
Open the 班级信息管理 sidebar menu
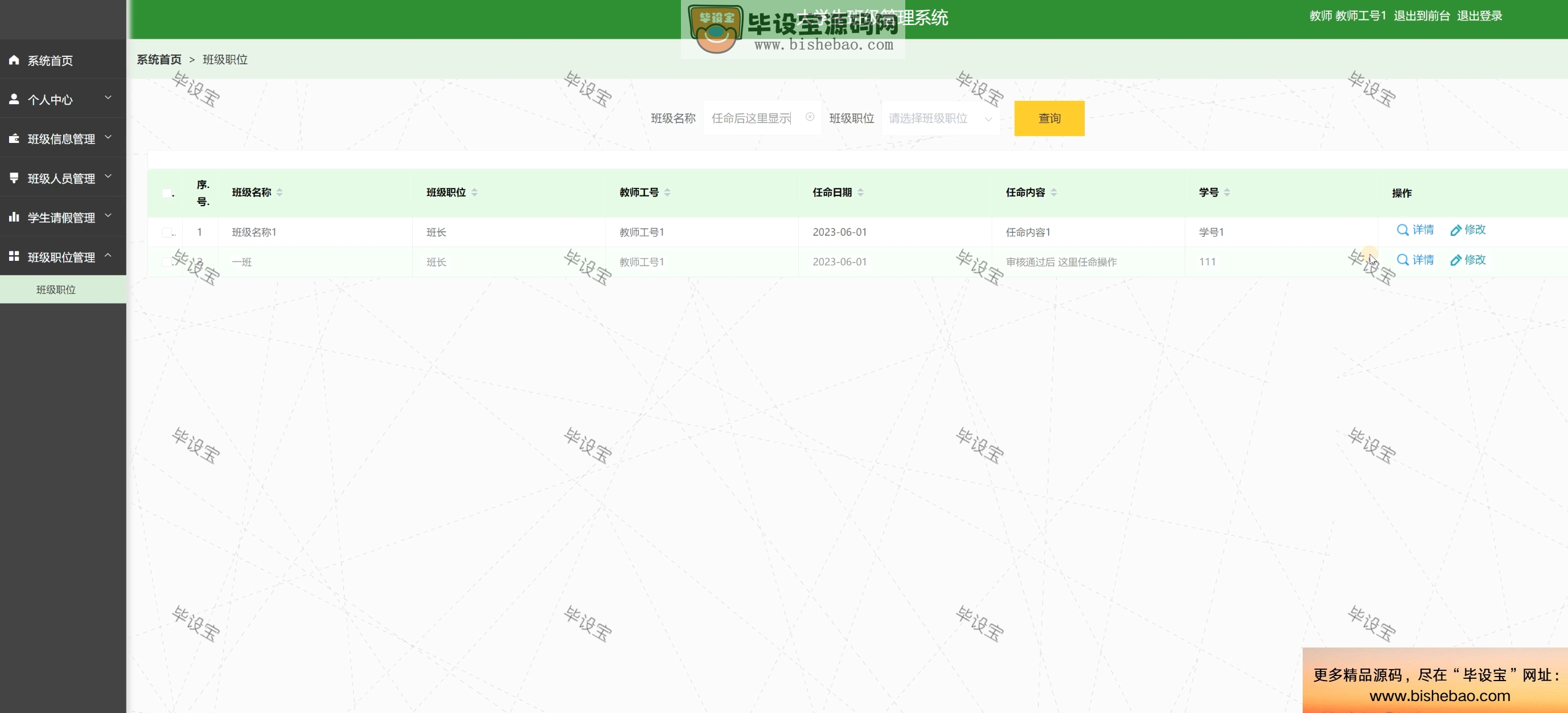63,138
